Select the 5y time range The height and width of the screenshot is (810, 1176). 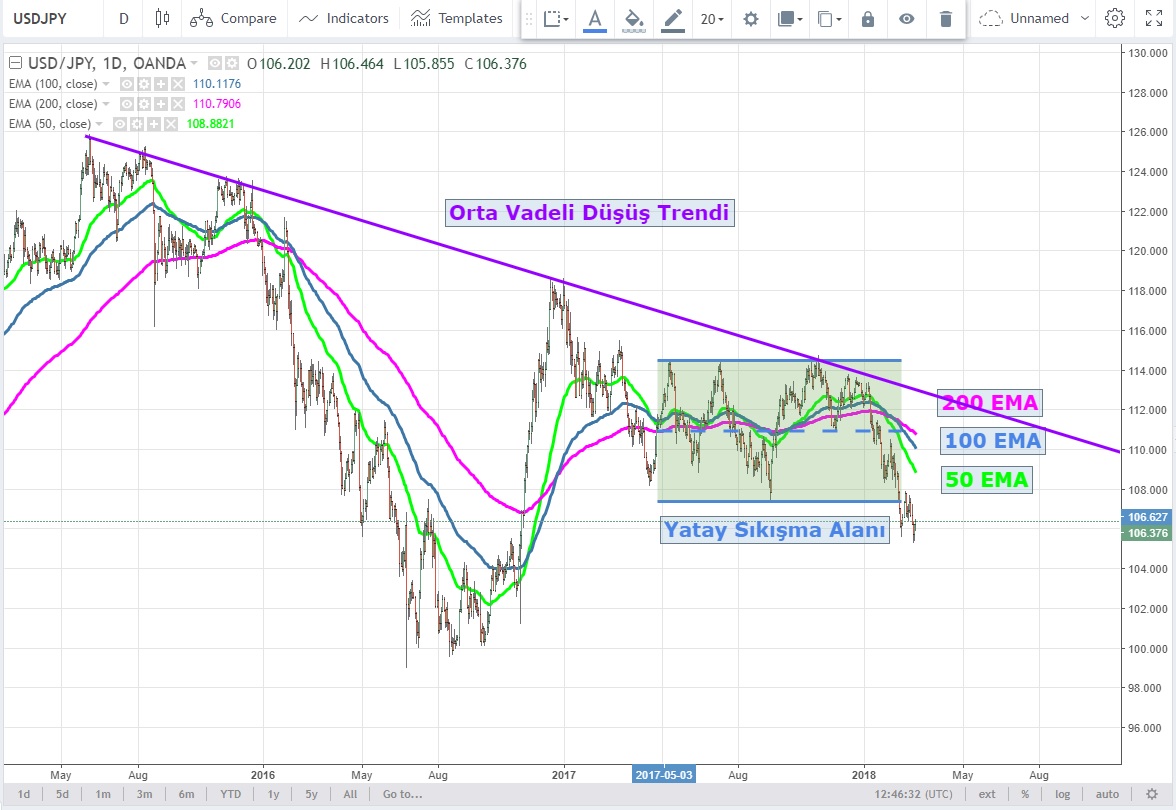click(311, 794)
